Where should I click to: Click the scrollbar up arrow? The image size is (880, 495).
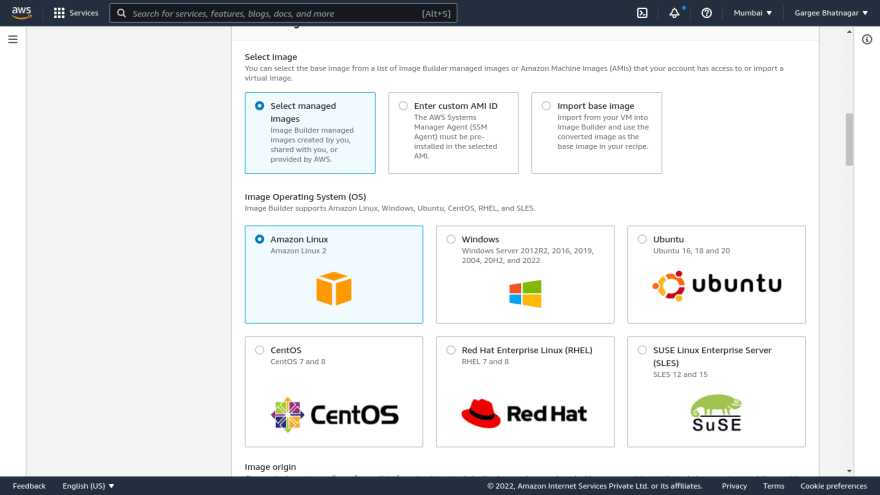click(x=849, y=32)
